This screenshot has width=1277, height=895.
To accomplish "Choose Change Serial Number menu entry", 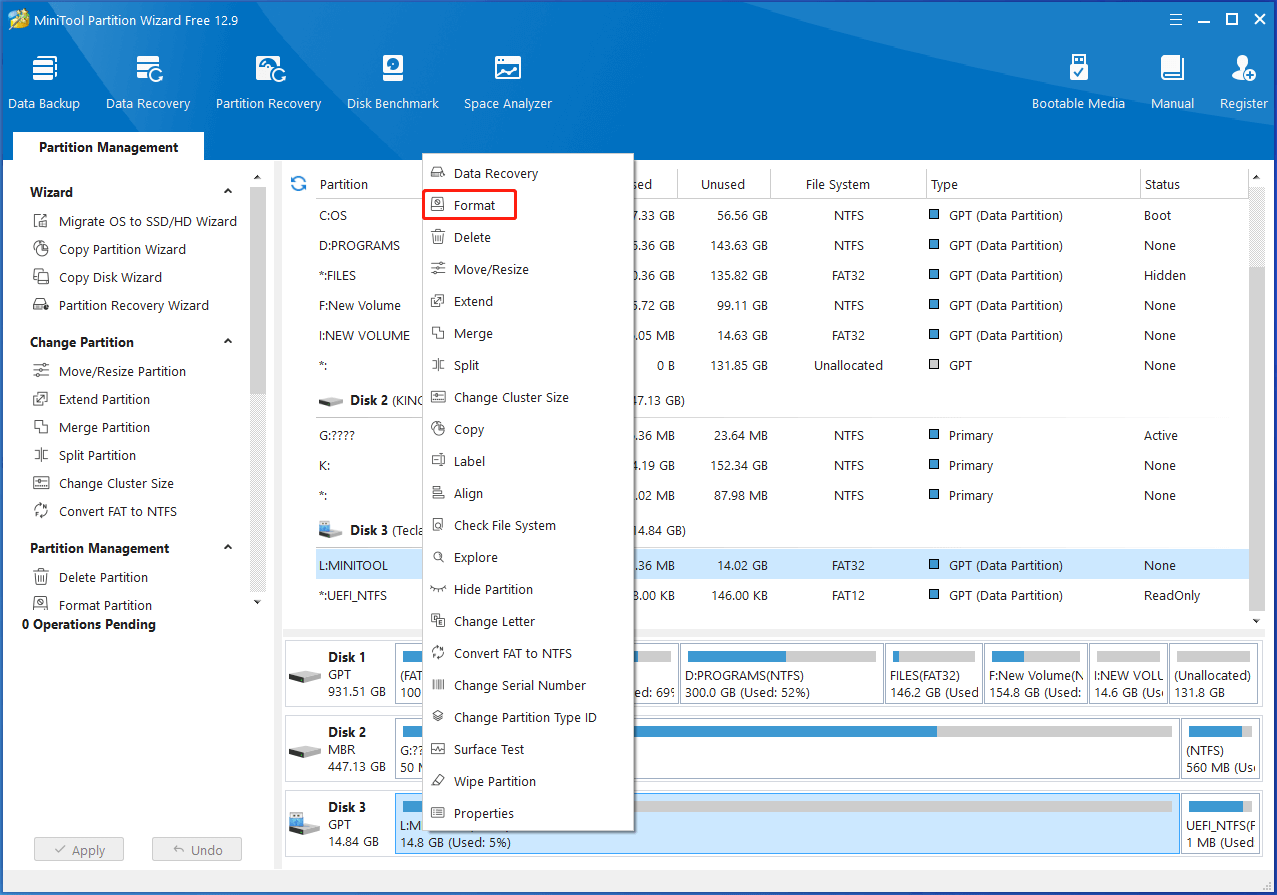I will point(528,685).
